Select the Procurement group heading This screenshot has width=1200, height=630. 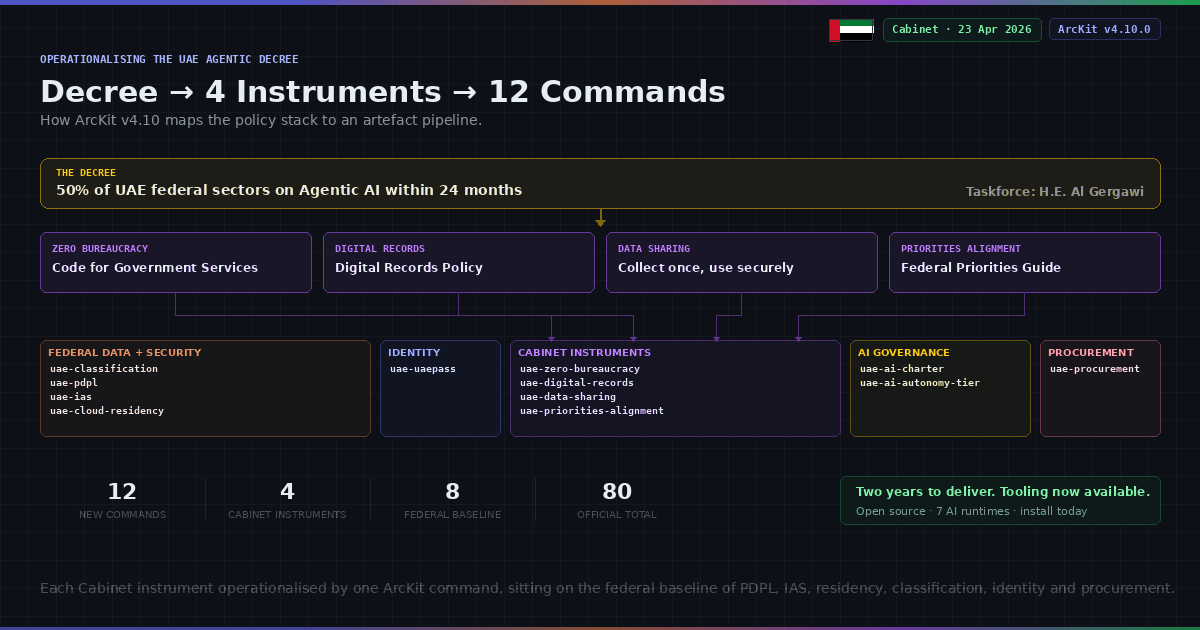[1091, 353]
